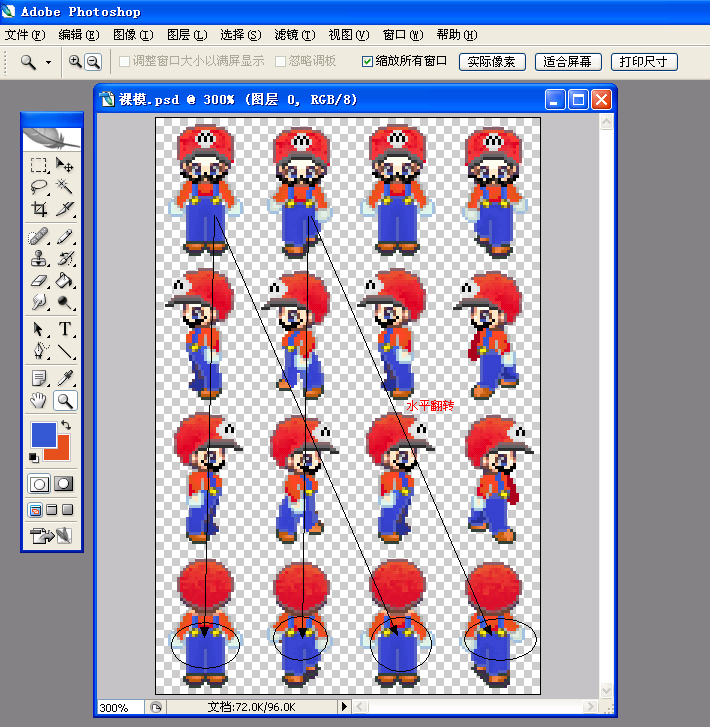
Task: Open 图像(I) menu
Action: coord(133,35)
